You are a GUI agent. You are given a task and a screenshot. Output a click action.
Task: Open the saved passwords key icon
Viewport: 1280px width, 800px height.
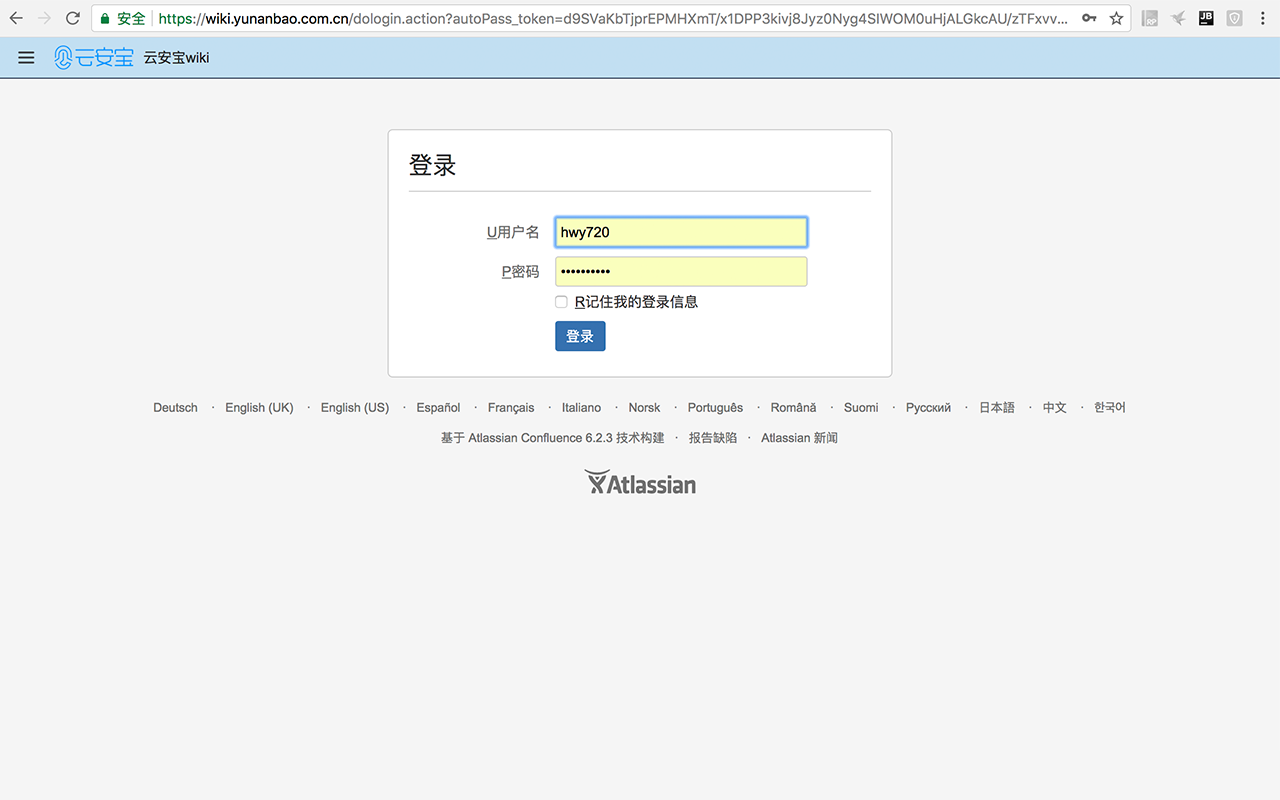pos(1089,18)
